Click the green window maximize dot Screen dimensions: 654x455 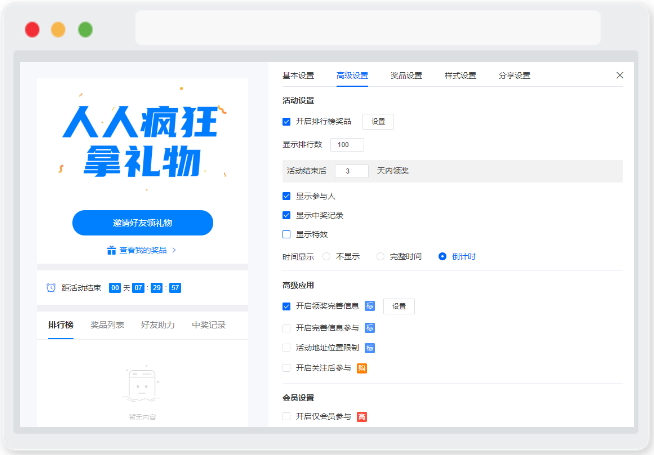pyautogui.click(x=86, y=30)
